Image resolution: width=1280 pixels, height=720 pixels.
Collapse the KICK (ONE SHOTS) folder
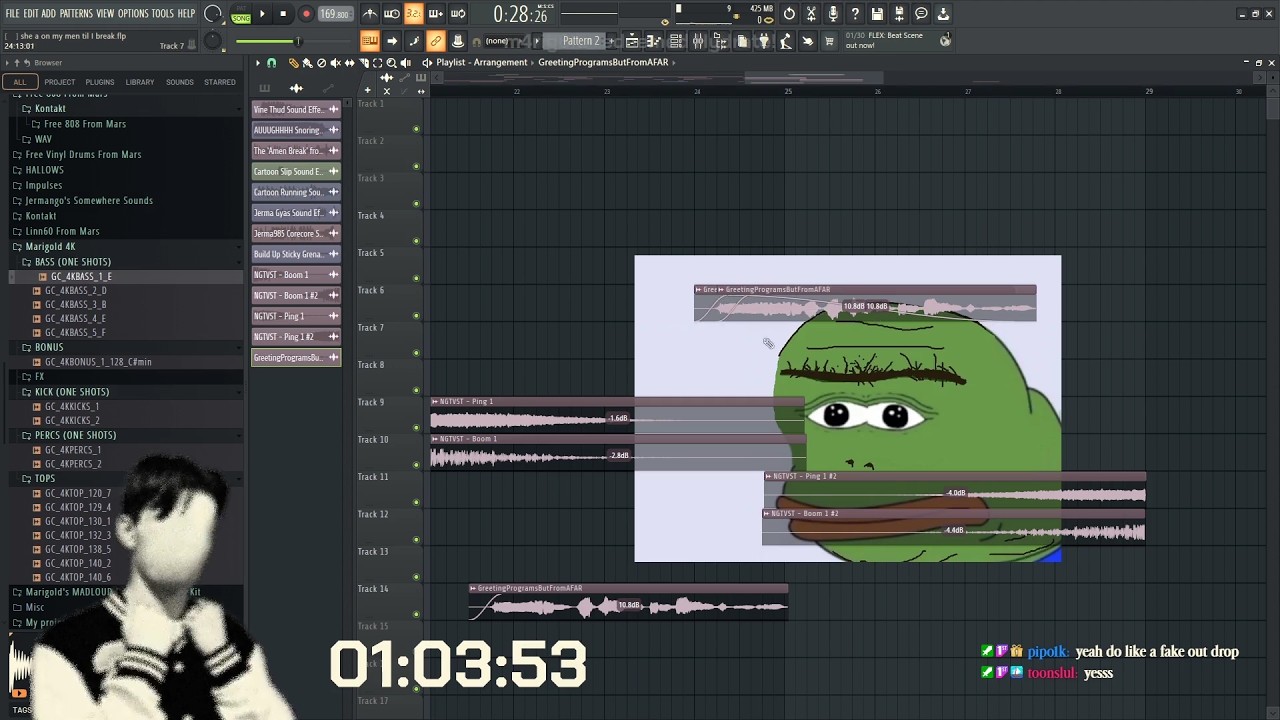point(72,392)
